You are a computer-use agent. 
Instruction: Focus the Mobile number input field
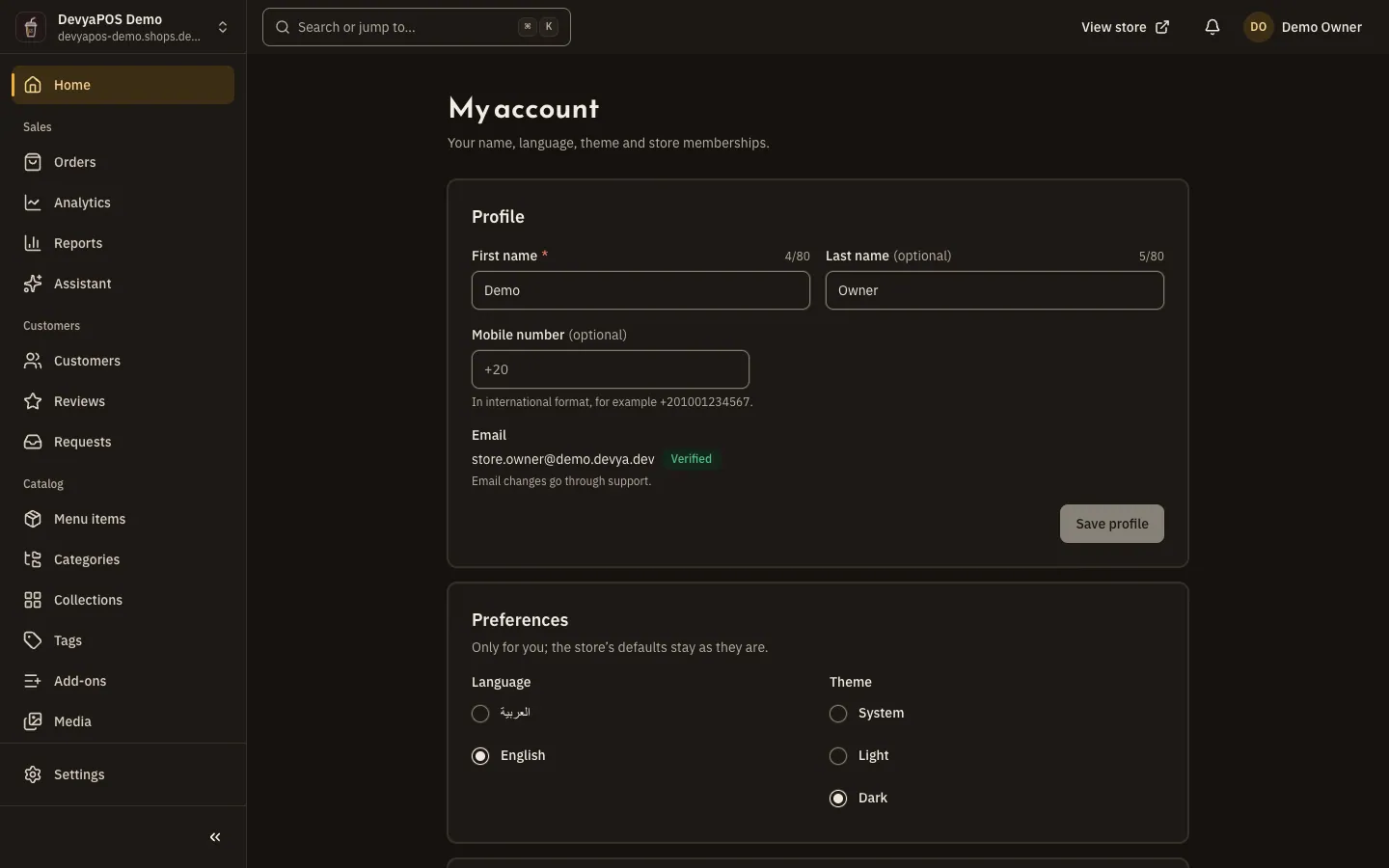click(x=611, y=369)
